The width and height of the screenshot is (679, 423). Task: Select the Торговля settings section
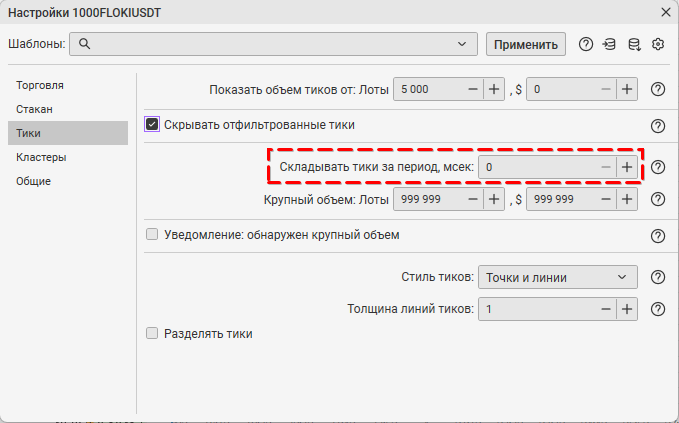pos(40,84)
